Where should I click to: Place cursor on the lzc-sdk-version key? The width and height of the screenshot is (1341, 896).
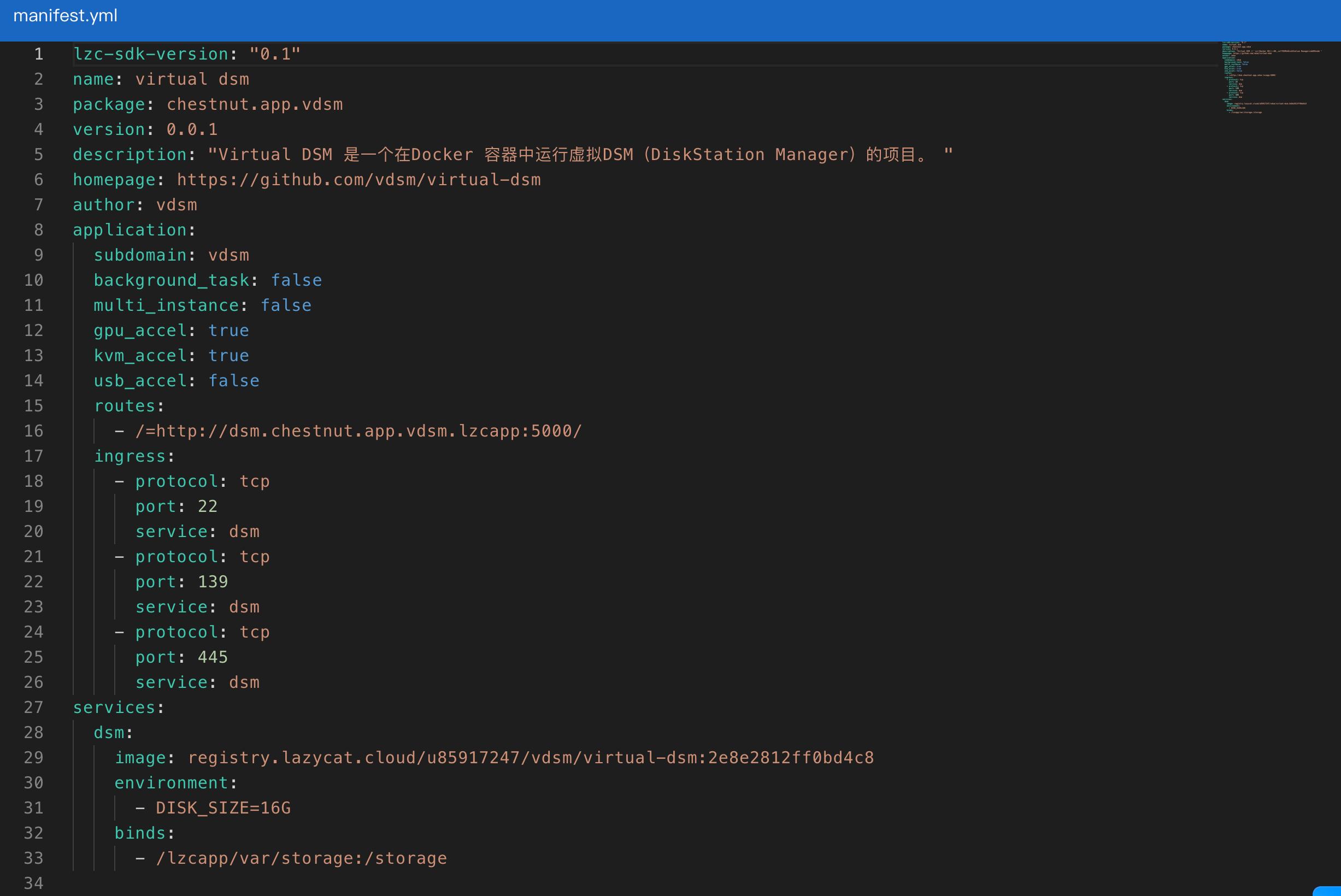(151, 54)
